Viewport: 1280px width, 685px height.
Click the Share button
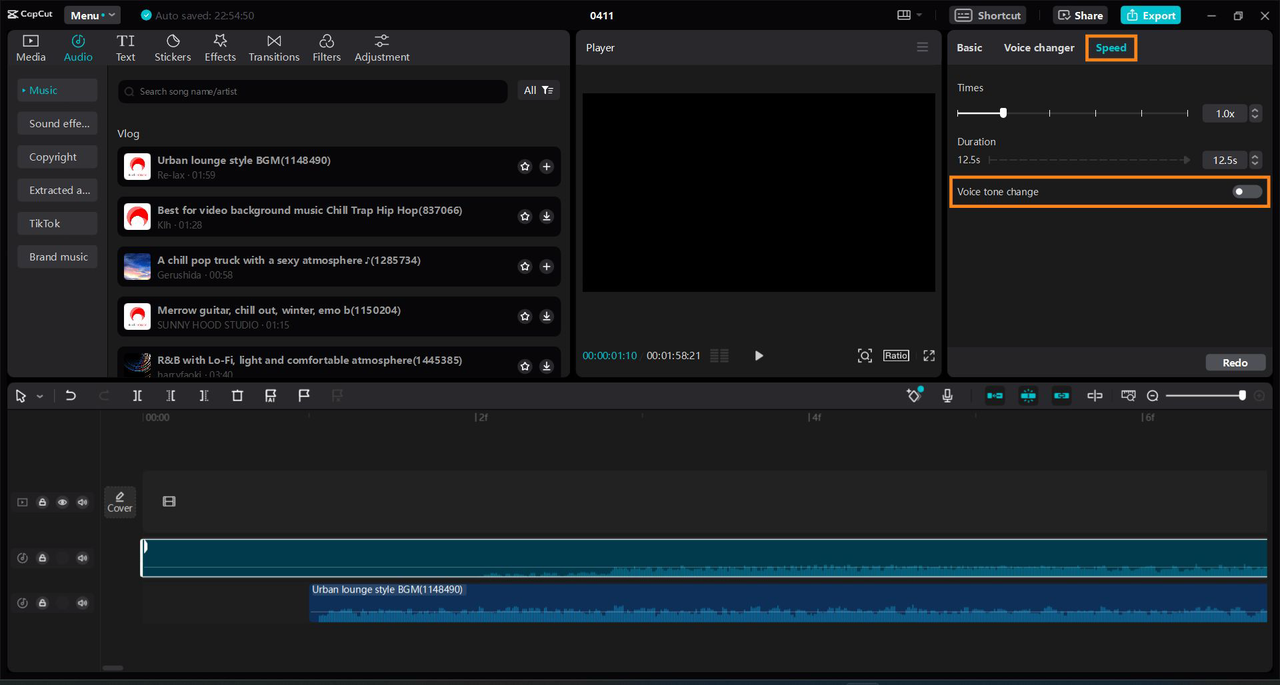(1080, 15)
